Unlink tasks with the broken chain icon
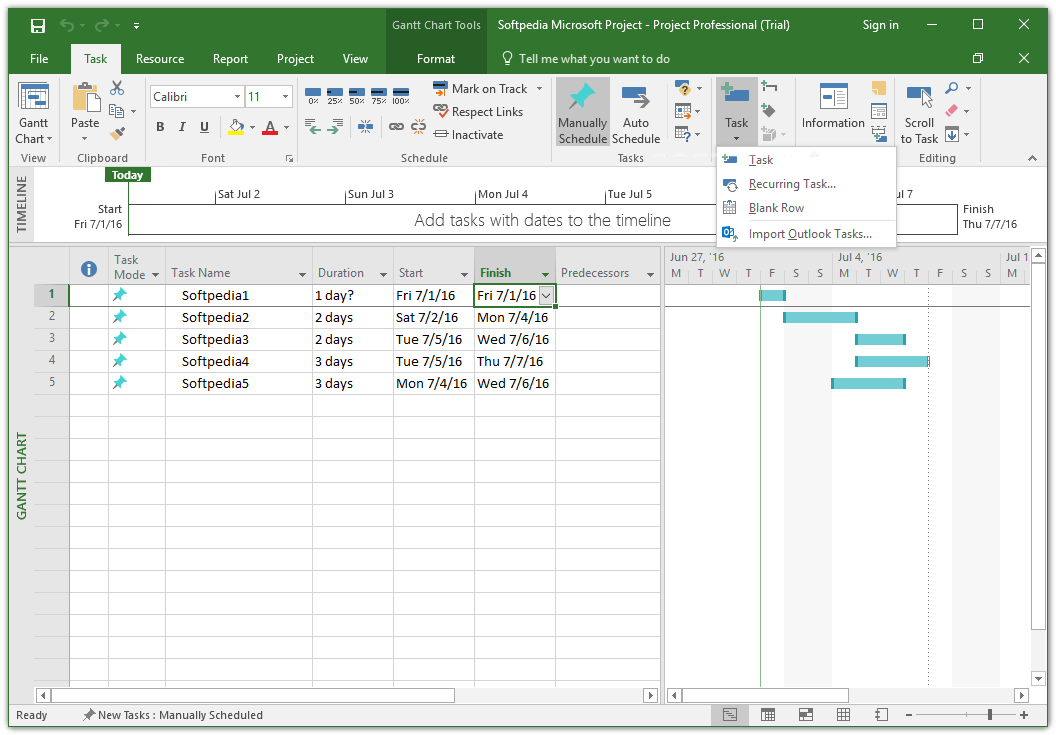Image resolution: width=1056 pixels, height=735 pixels. coord(418,126)
